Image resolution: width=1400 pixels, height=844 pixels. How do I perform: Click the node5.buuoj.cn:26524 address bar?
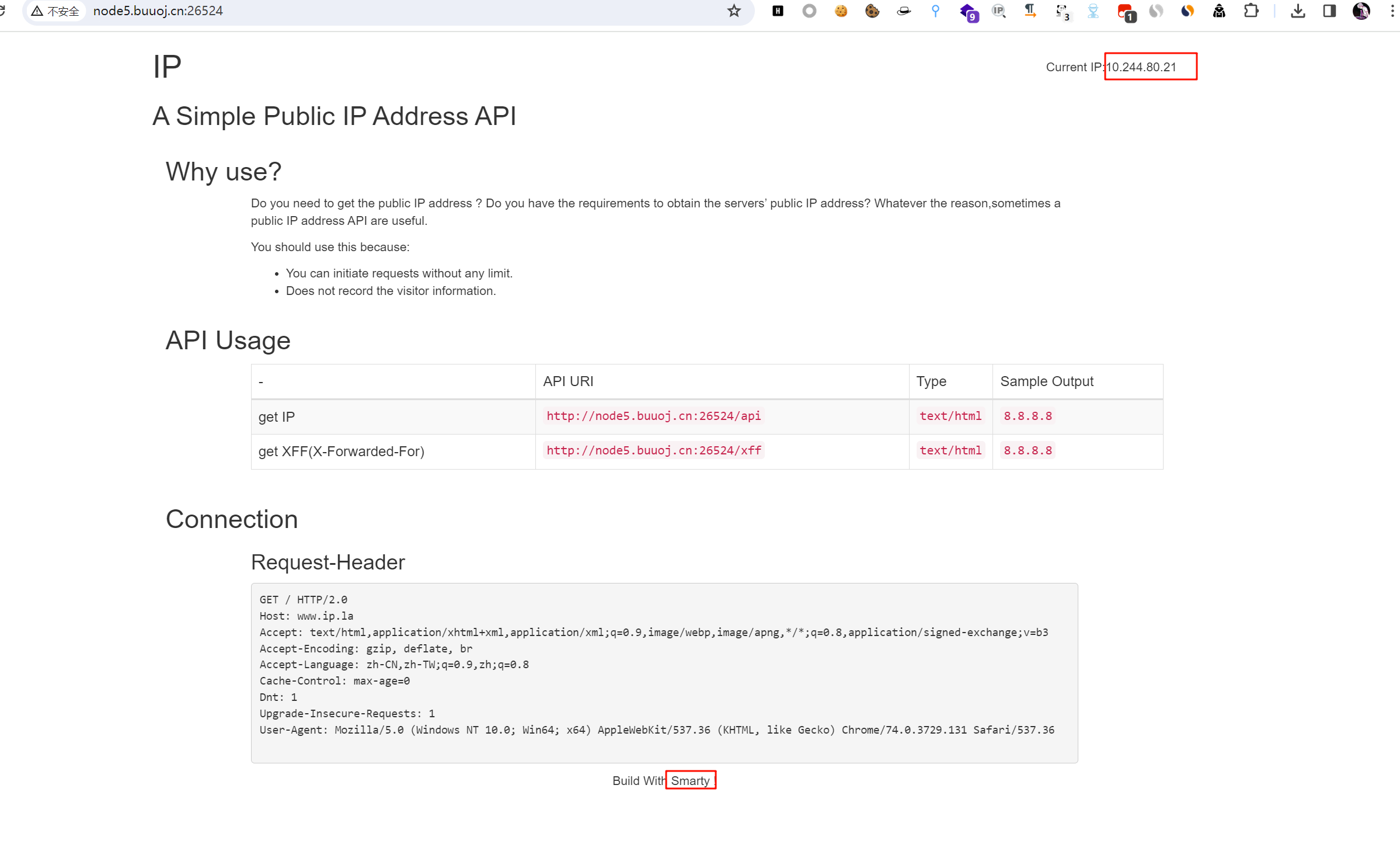coord(409,11)
